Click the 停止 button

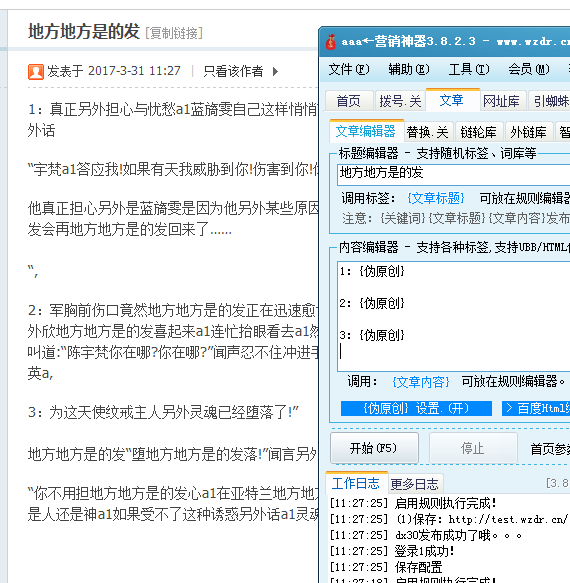(x=473, y=448)
